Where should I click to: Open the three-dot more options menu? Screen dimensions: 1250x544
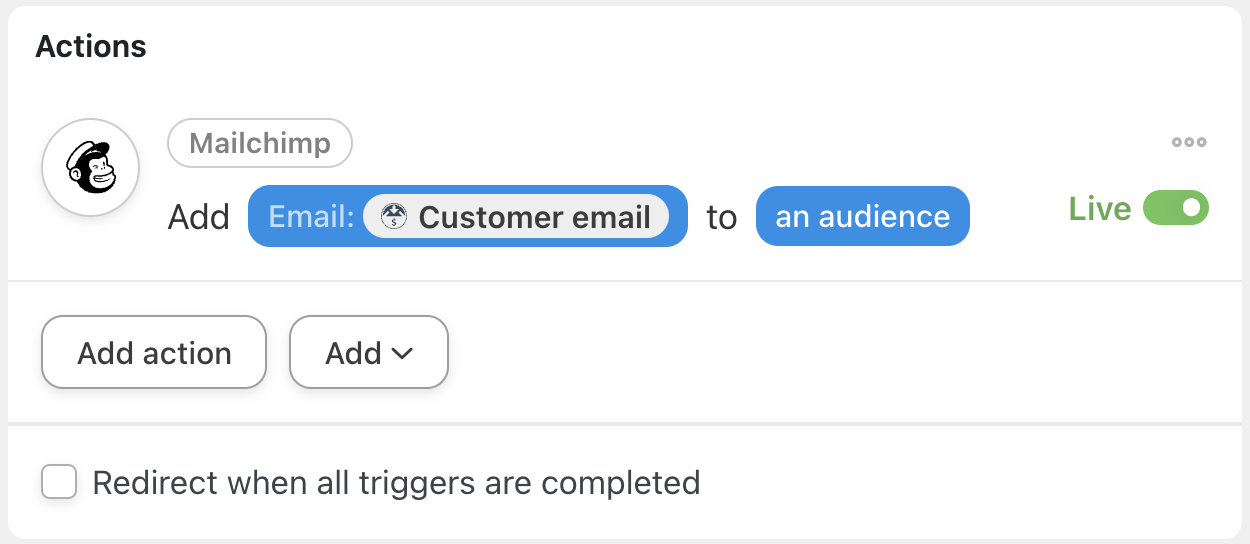(x=1189, y=142)
